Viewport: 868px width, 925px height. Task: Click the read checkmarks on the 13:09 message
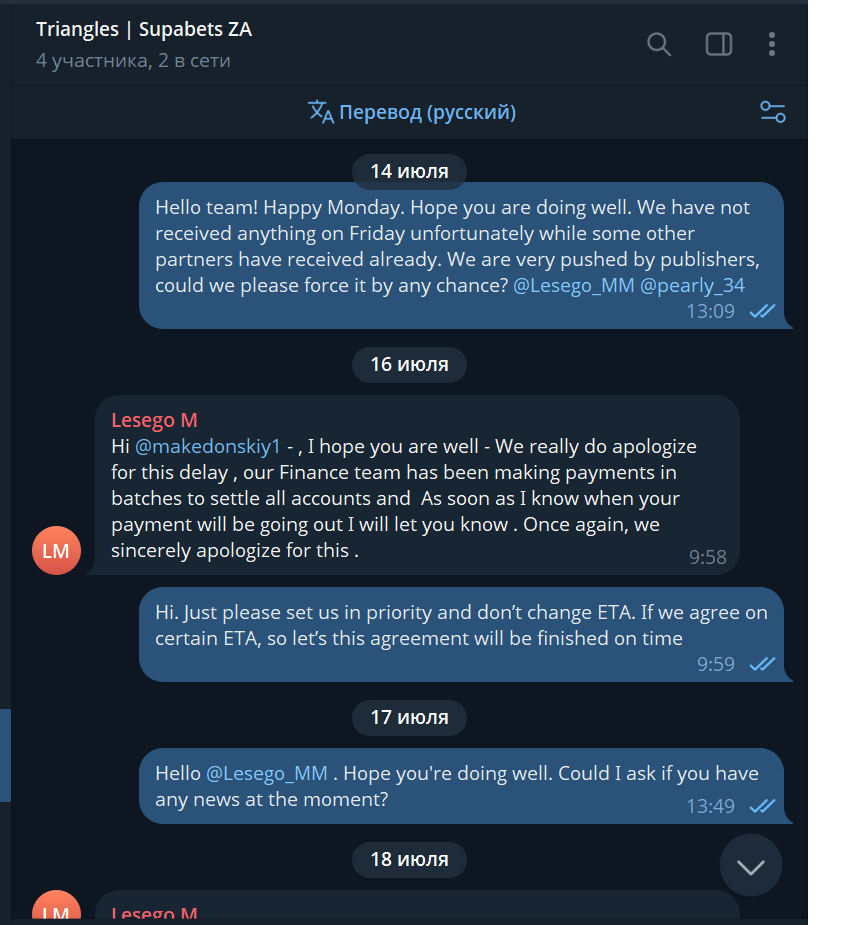(x=762, y=311)
